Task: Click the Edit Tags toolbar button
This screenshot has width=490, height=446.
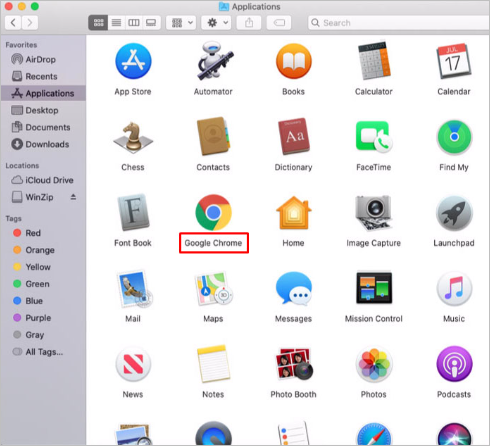Action: click(x=279, y=23)
